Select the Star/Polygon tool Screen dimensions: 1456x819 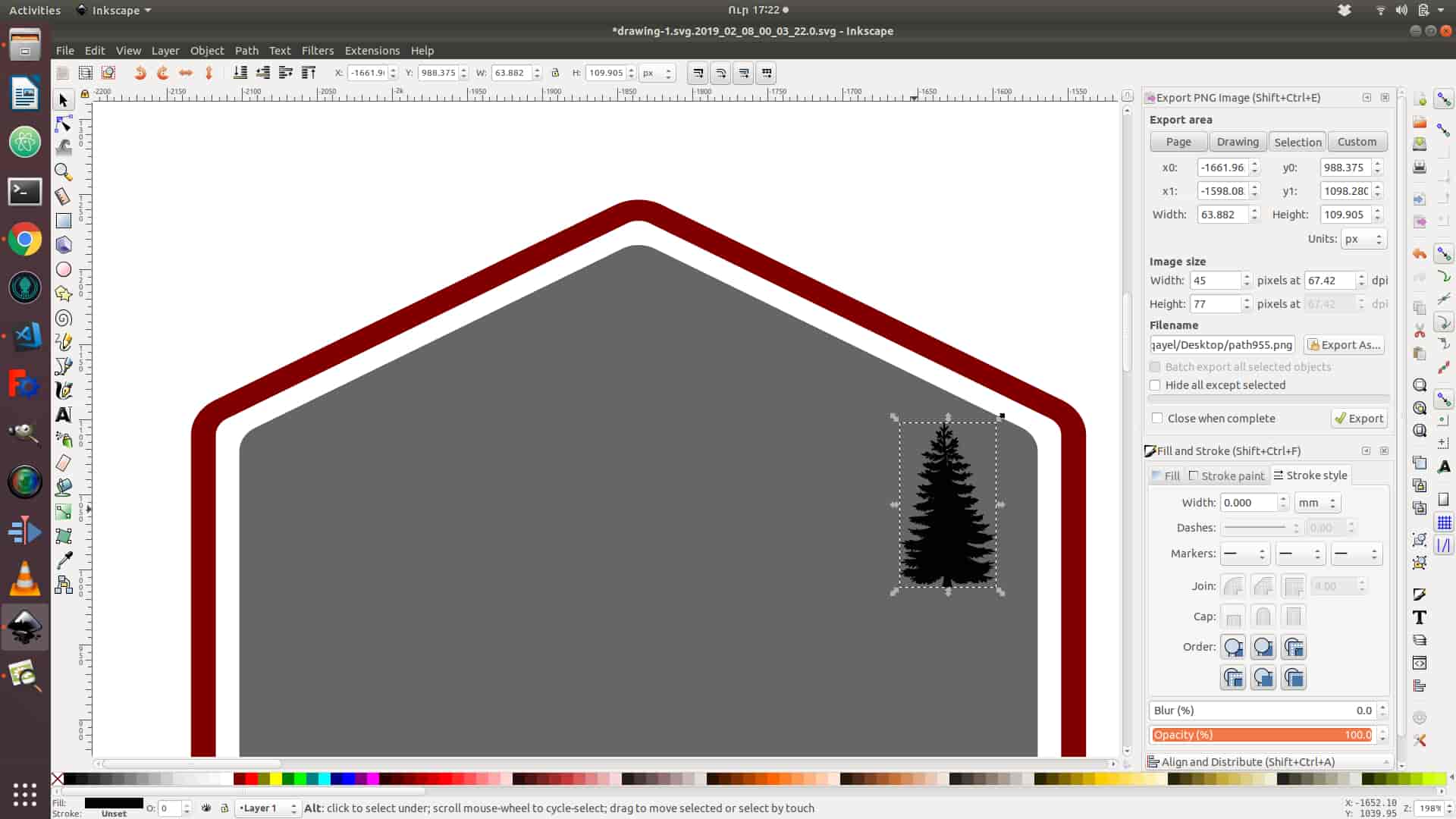(63, 293)
